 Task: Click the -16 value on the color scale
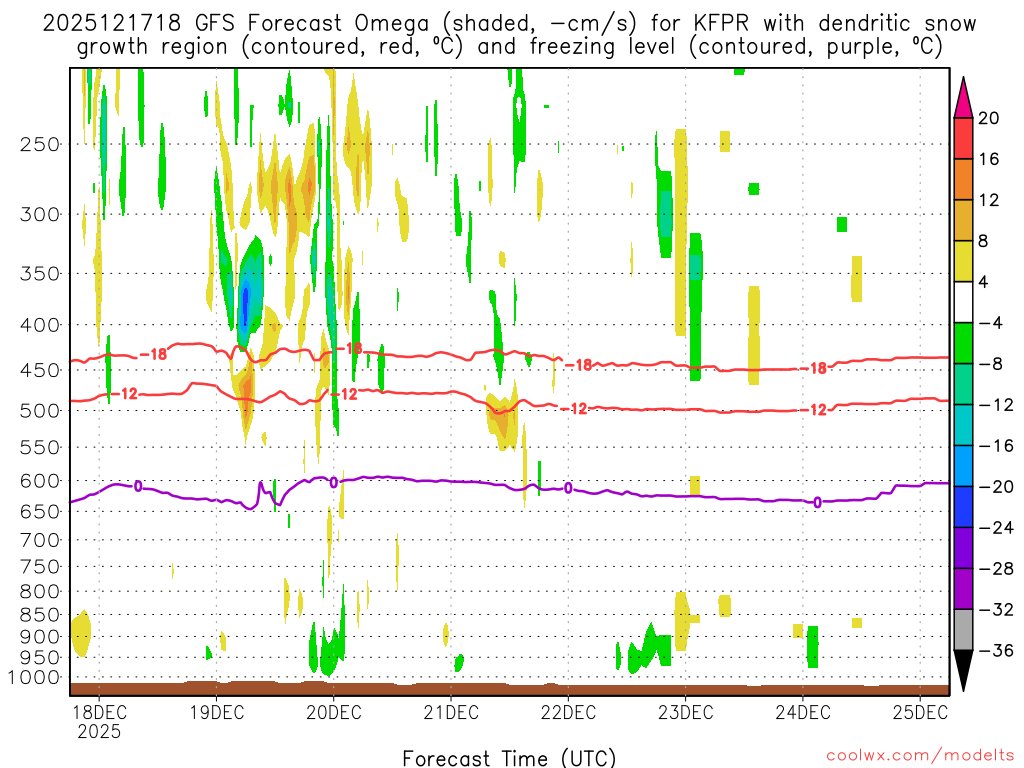996,446
